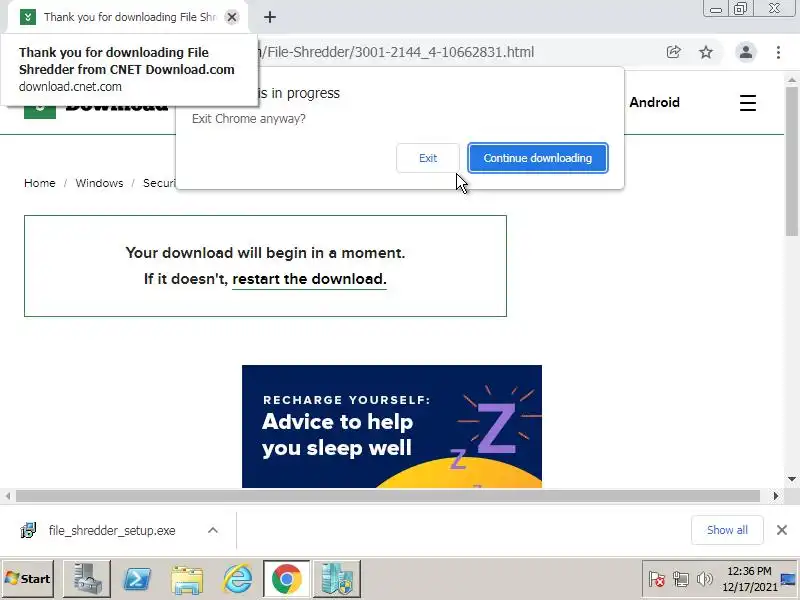Click scroll up arrow

[792, 80]
